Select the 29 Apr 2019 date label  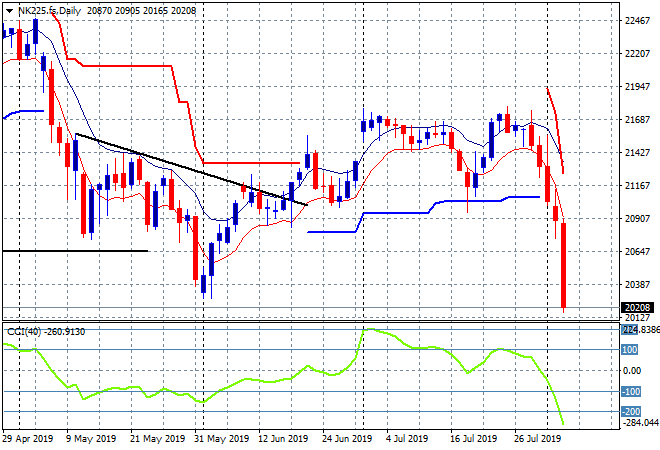coord(28,439)
